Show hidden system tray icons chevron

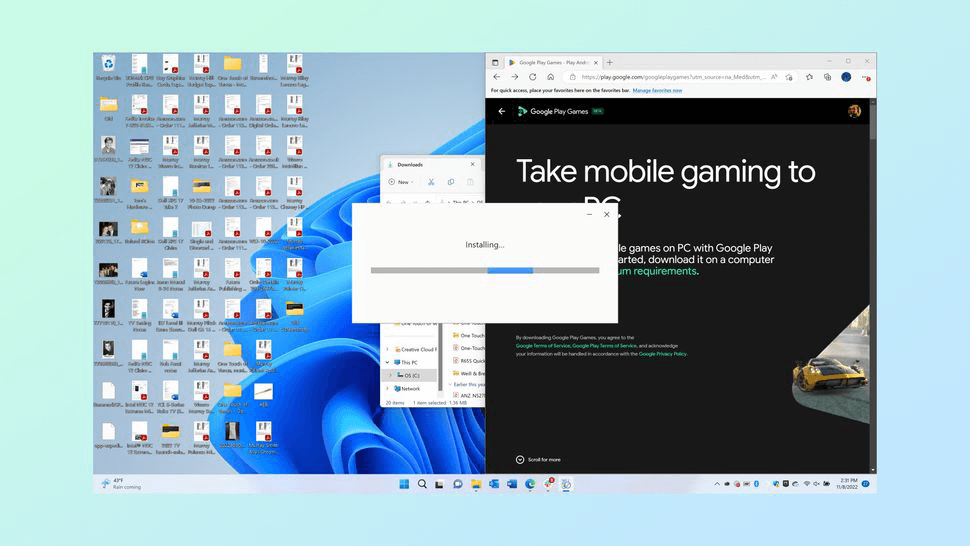click(717, 484)
